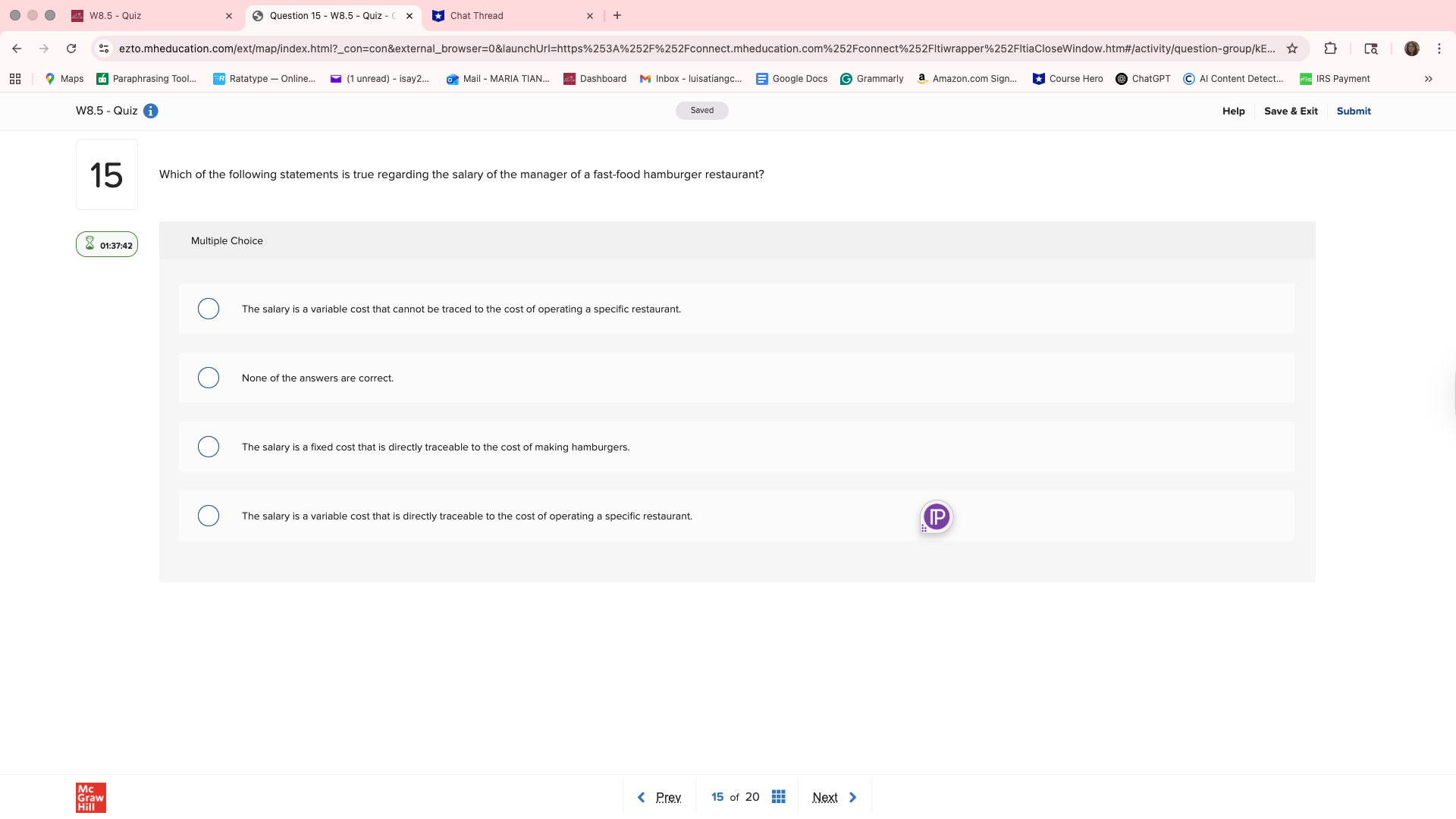Viewport: 1456px width, 819px height.
Task: Choose the 'fixed cost directly traceable' answer
Action: point(209,447)
